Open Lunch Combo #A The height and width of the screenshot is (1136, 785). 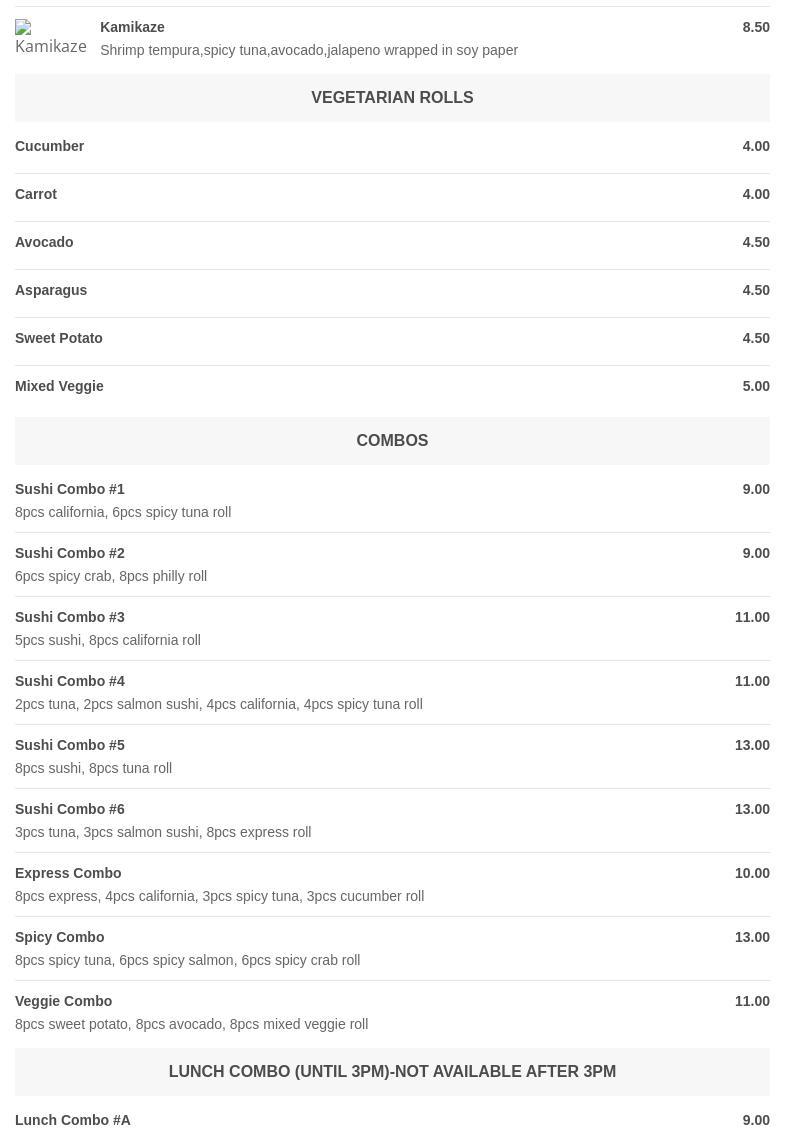click(x=73, y=1120)
